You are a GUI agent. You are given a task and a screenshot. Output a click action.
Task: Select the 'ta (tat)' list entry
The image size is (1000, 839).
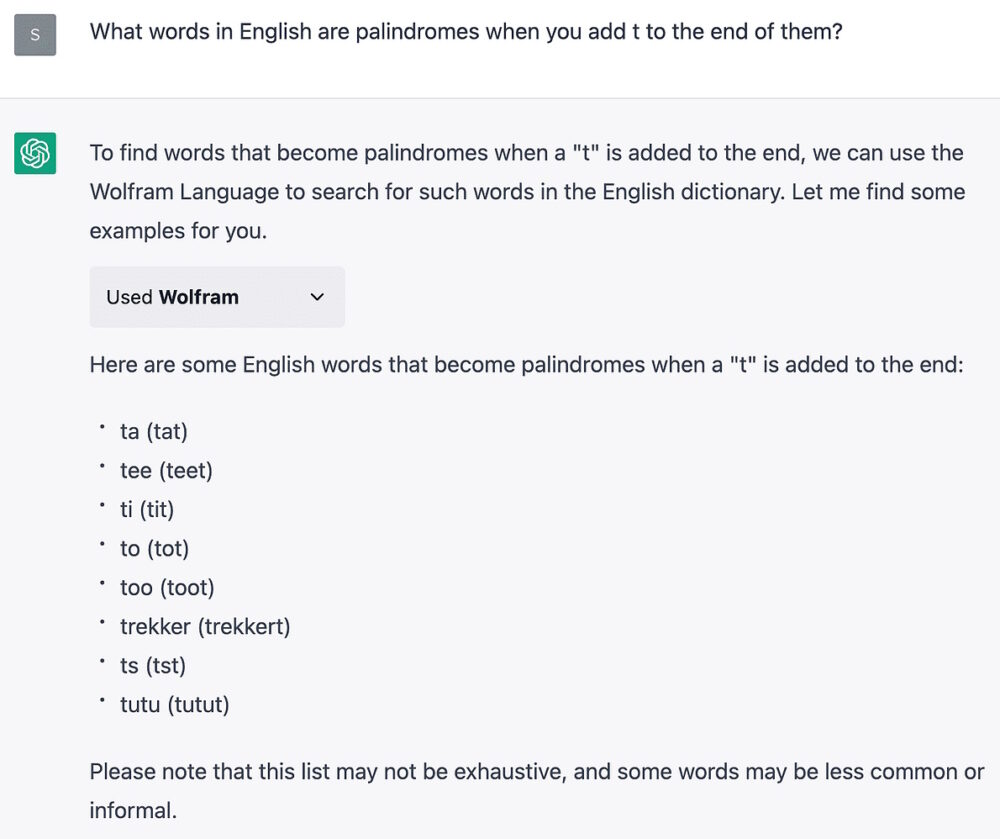154,431
